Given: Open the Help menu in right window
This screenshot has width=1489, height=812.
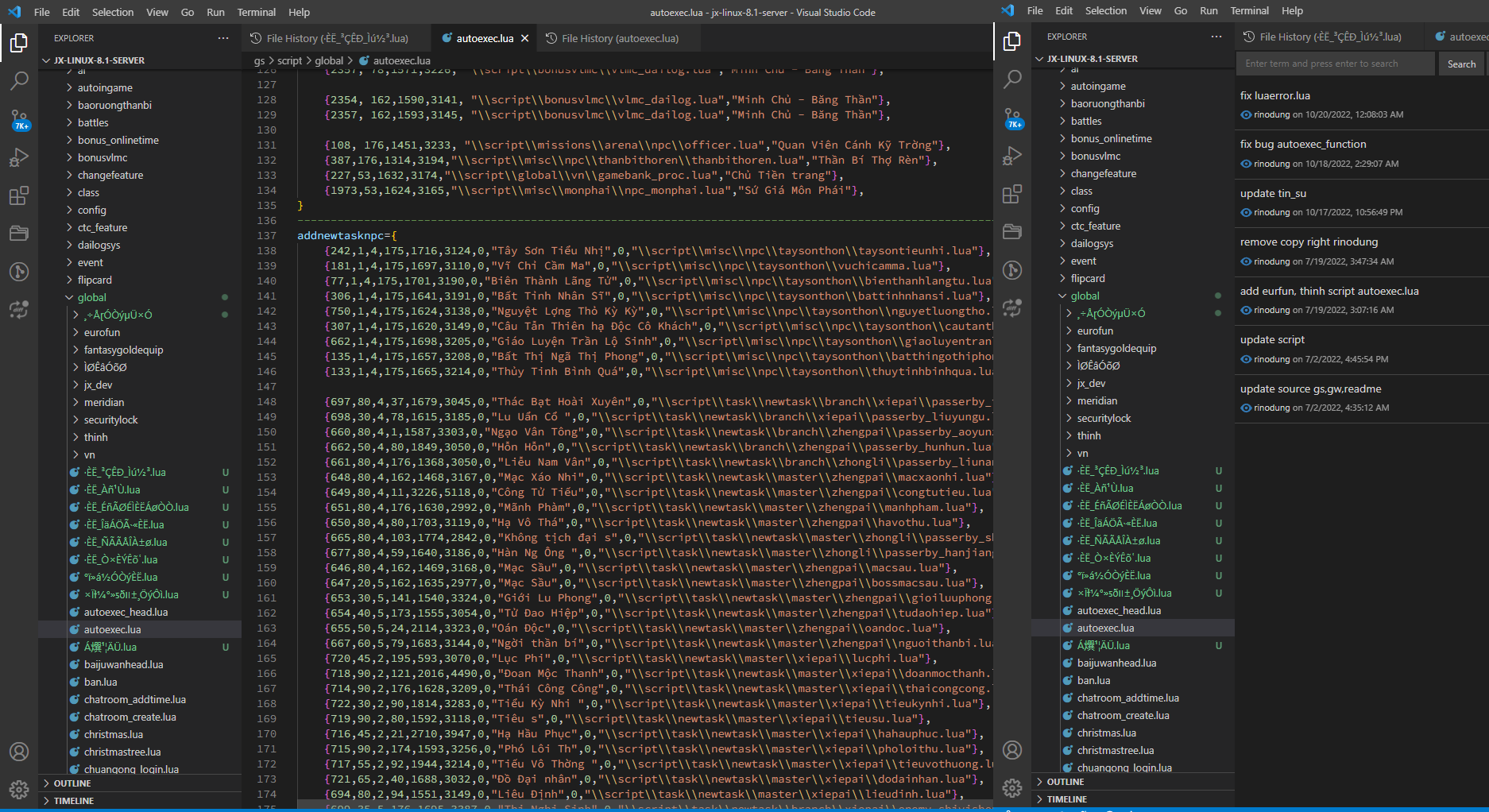Looking at the screenshot, I should coord(1292,10).
